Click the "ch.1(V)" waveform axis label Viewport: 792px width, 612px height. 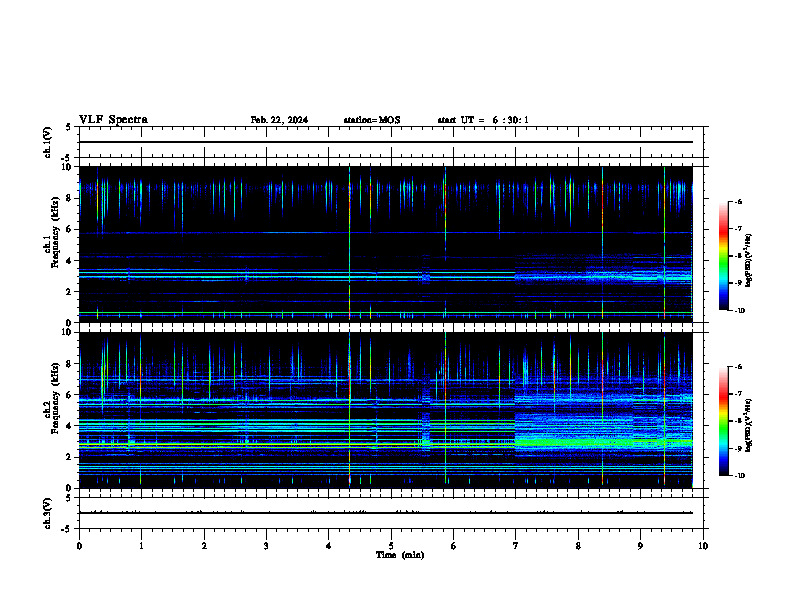47,142
